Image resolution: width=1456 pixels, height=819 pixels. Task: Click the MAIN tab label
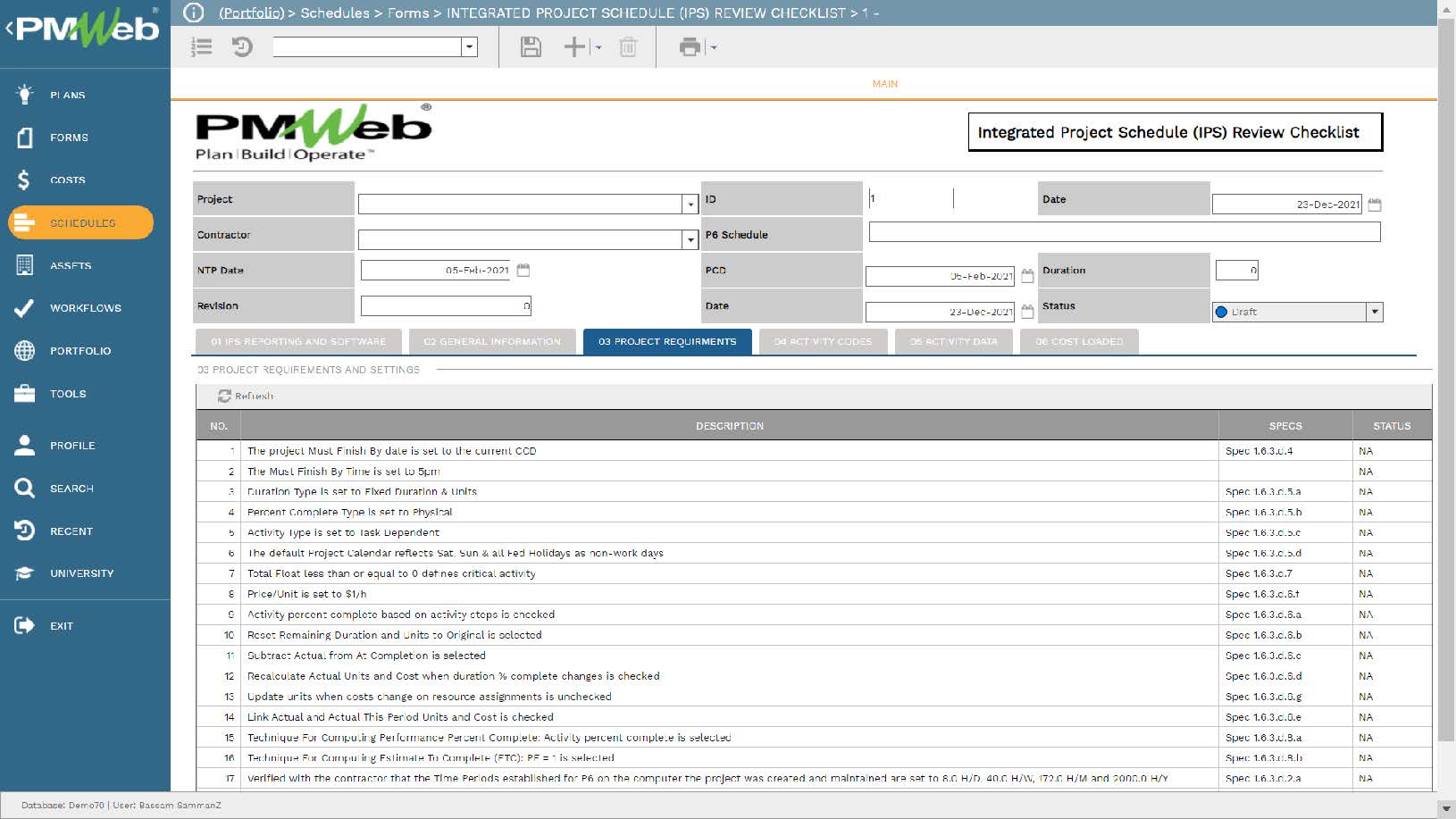click(885, 84)
